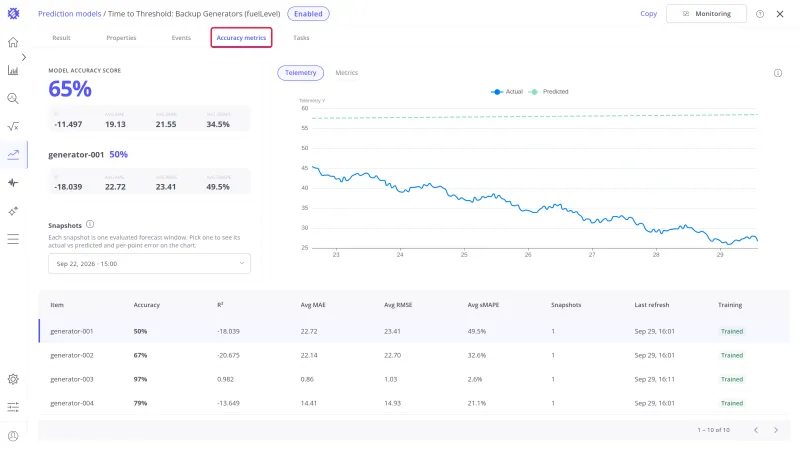This screenshot has height=450, width=800.
Task: Open the hamburger list icon in sidebar
Action: (13, 239)
